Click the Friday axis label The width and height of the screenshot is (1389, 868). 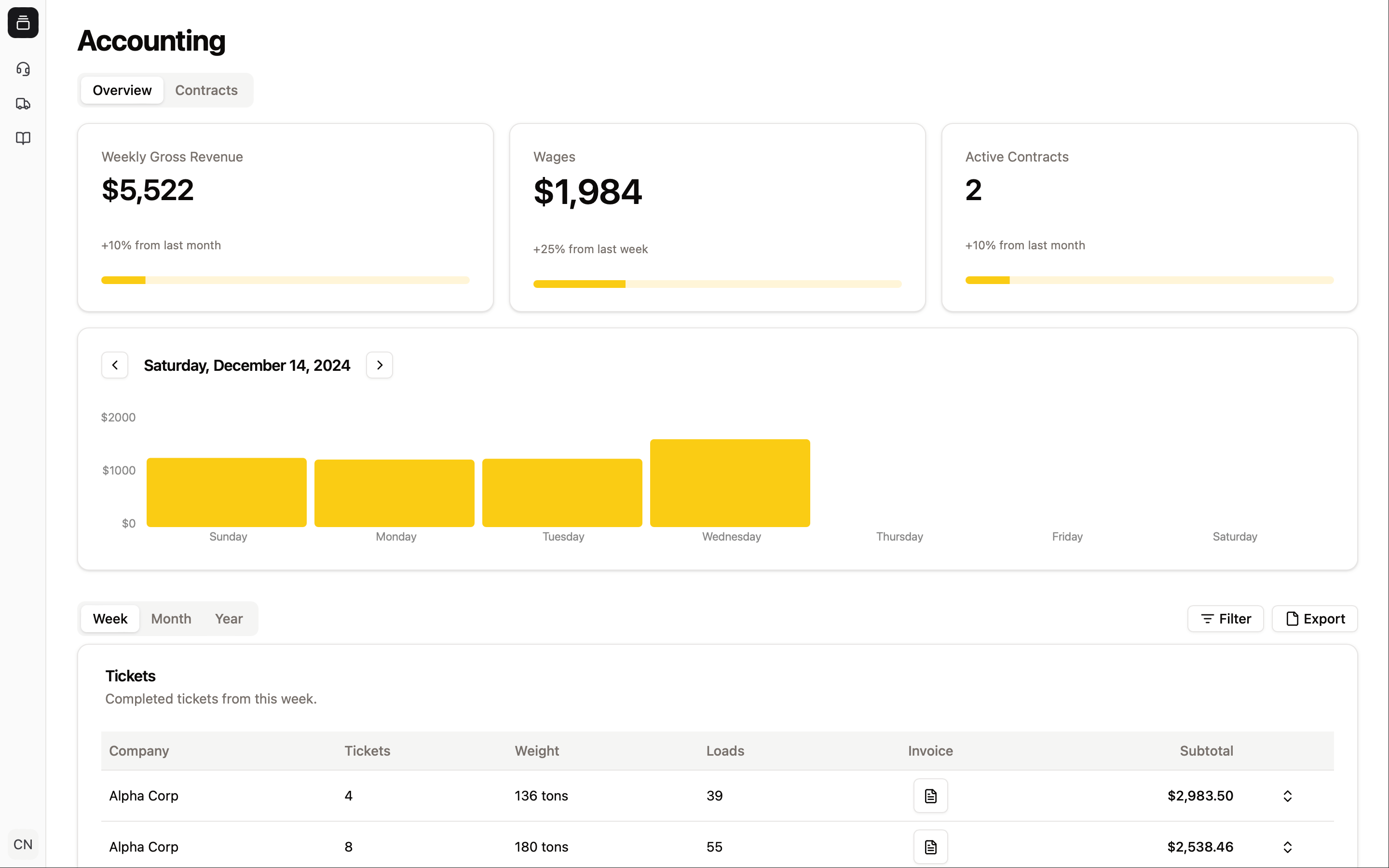coord(1067,537)
